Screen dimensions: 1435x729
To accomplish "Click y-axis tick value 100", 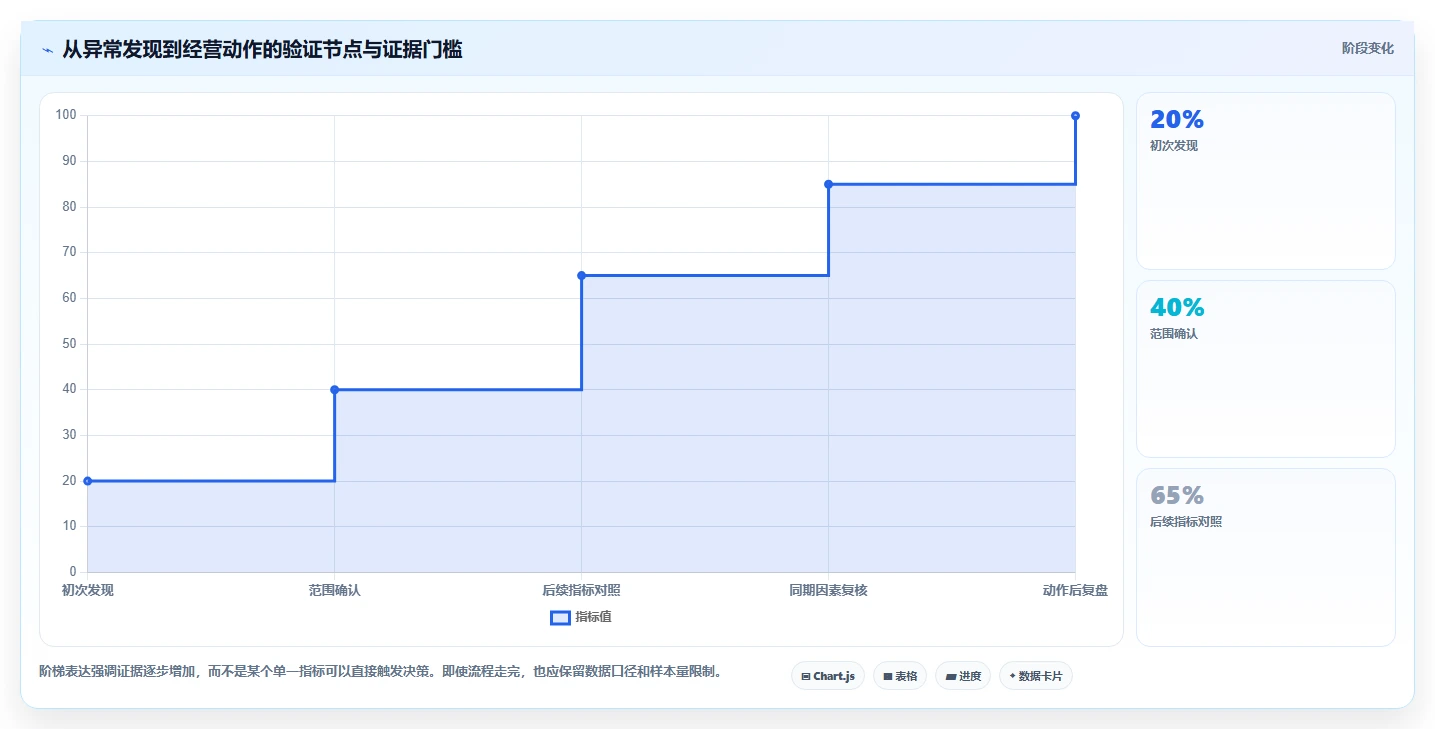I will [66, 115].
